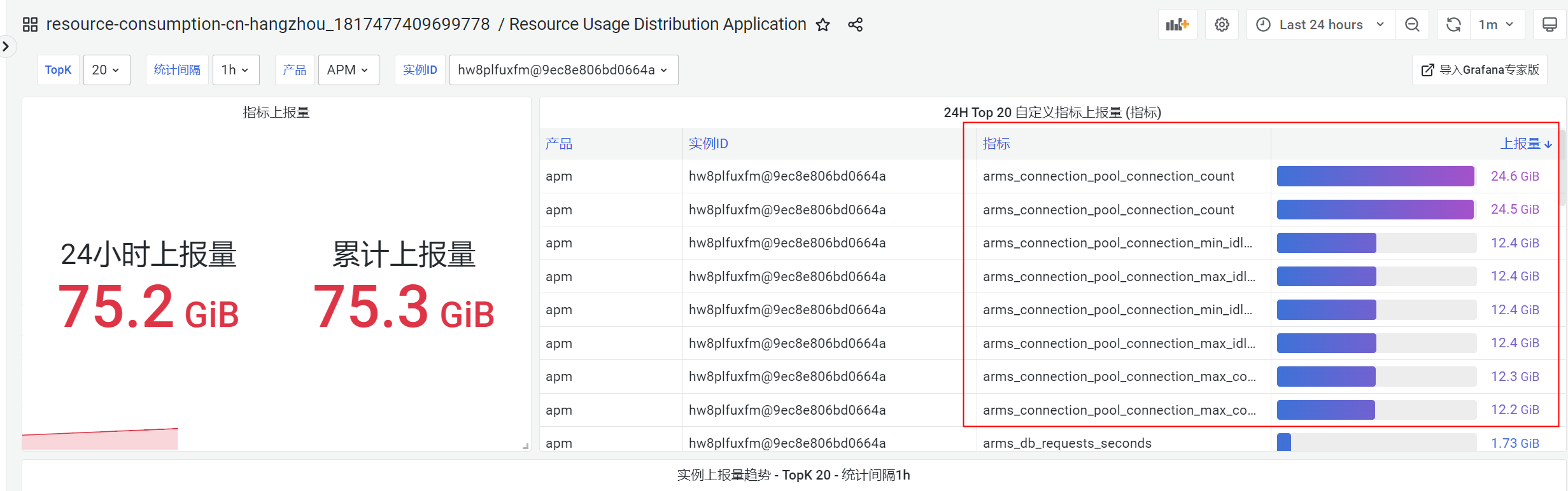Screen dimensions: 1568x491
Task: Click the Add panel chart icon
Action: point(1177,25)
